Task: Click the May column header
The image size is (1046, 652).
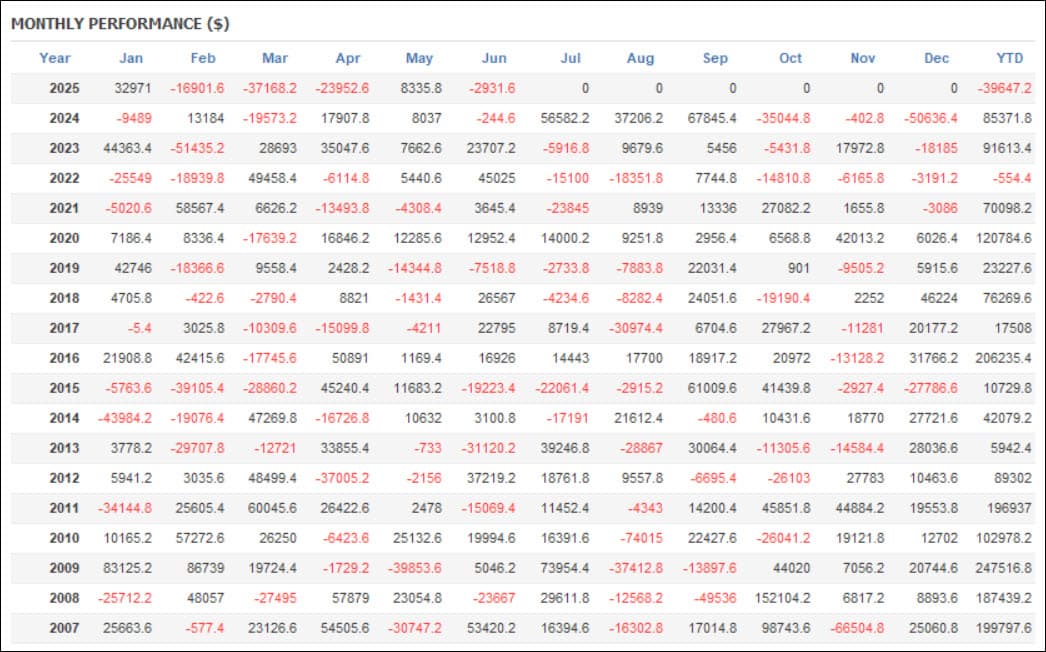Action: tap(419, 58)
